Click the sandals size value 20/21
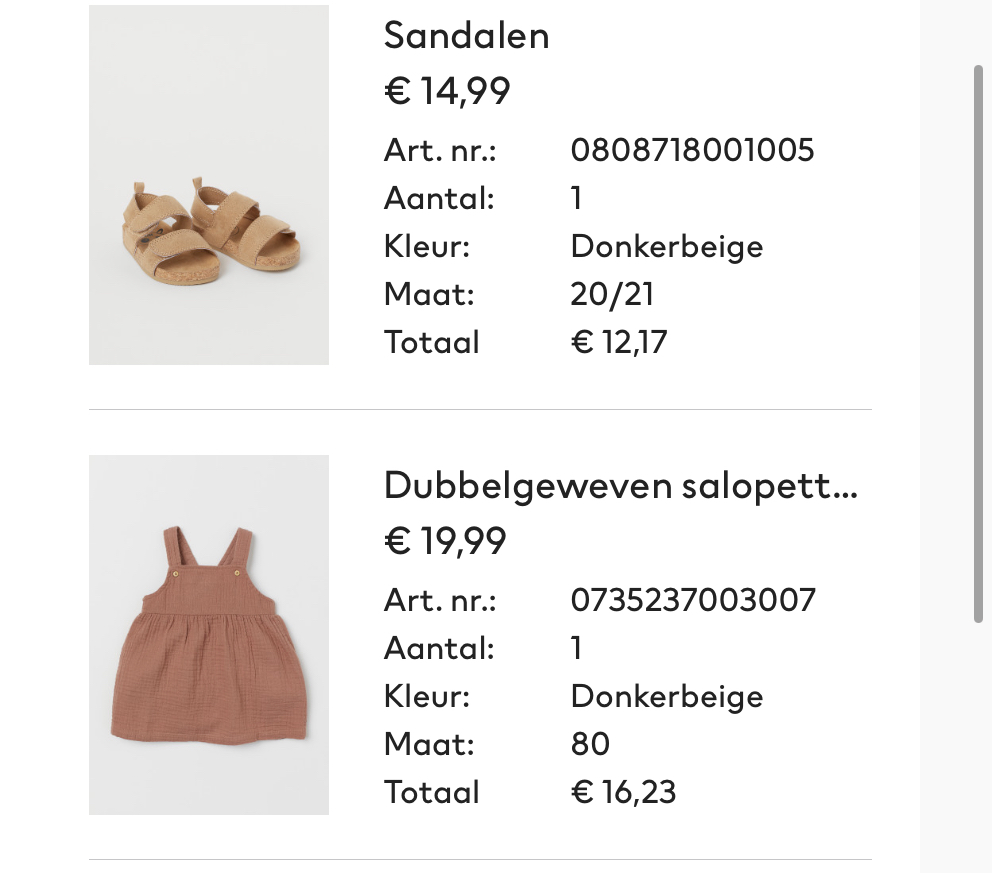 pos(612,294)
